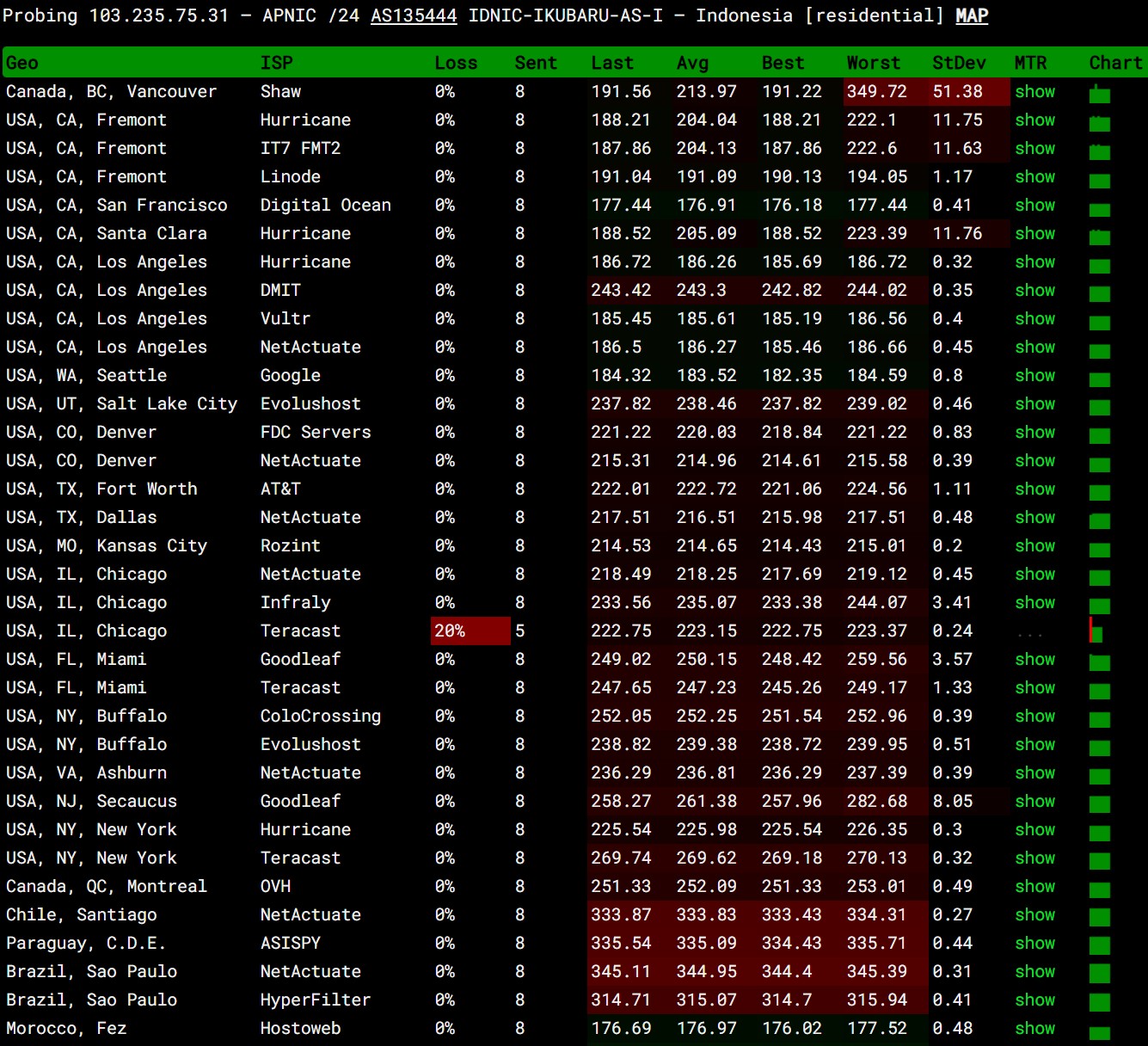Click "Canada, QC, Montreal" location
This screenshot has width=1148, height=1046.
107,886
